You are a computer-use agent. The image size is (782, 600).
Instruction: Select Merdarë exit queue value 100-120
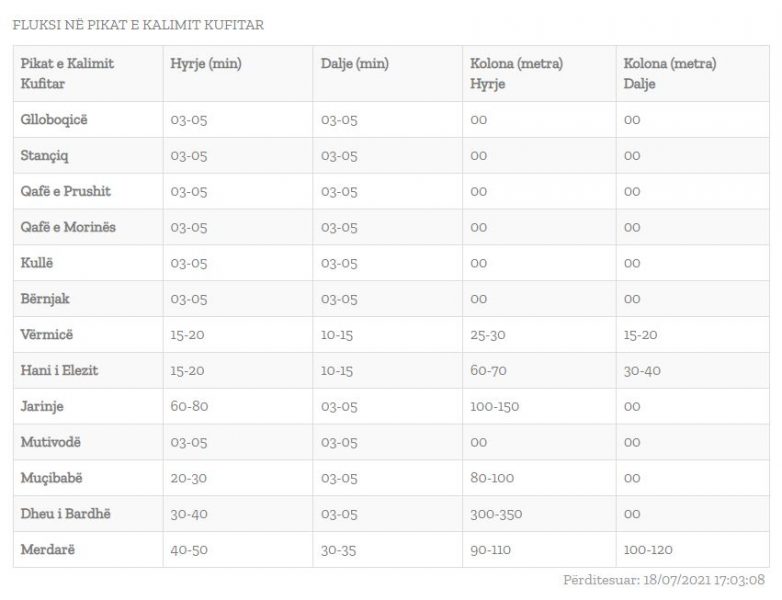click(648, 550)
